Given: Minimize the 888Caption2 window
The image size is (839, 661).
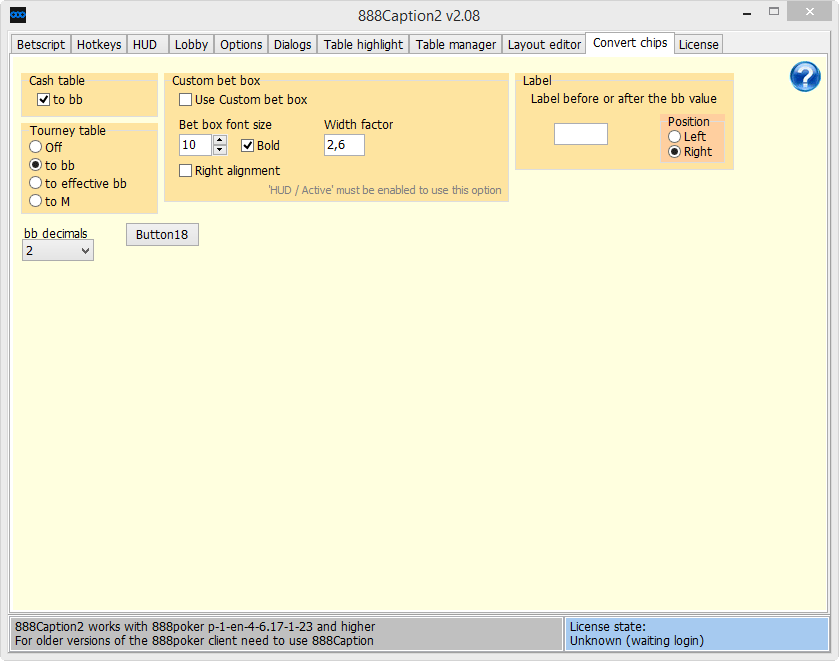Looking at the screenshot, I should pyautogui.click(x=748, y=13).
